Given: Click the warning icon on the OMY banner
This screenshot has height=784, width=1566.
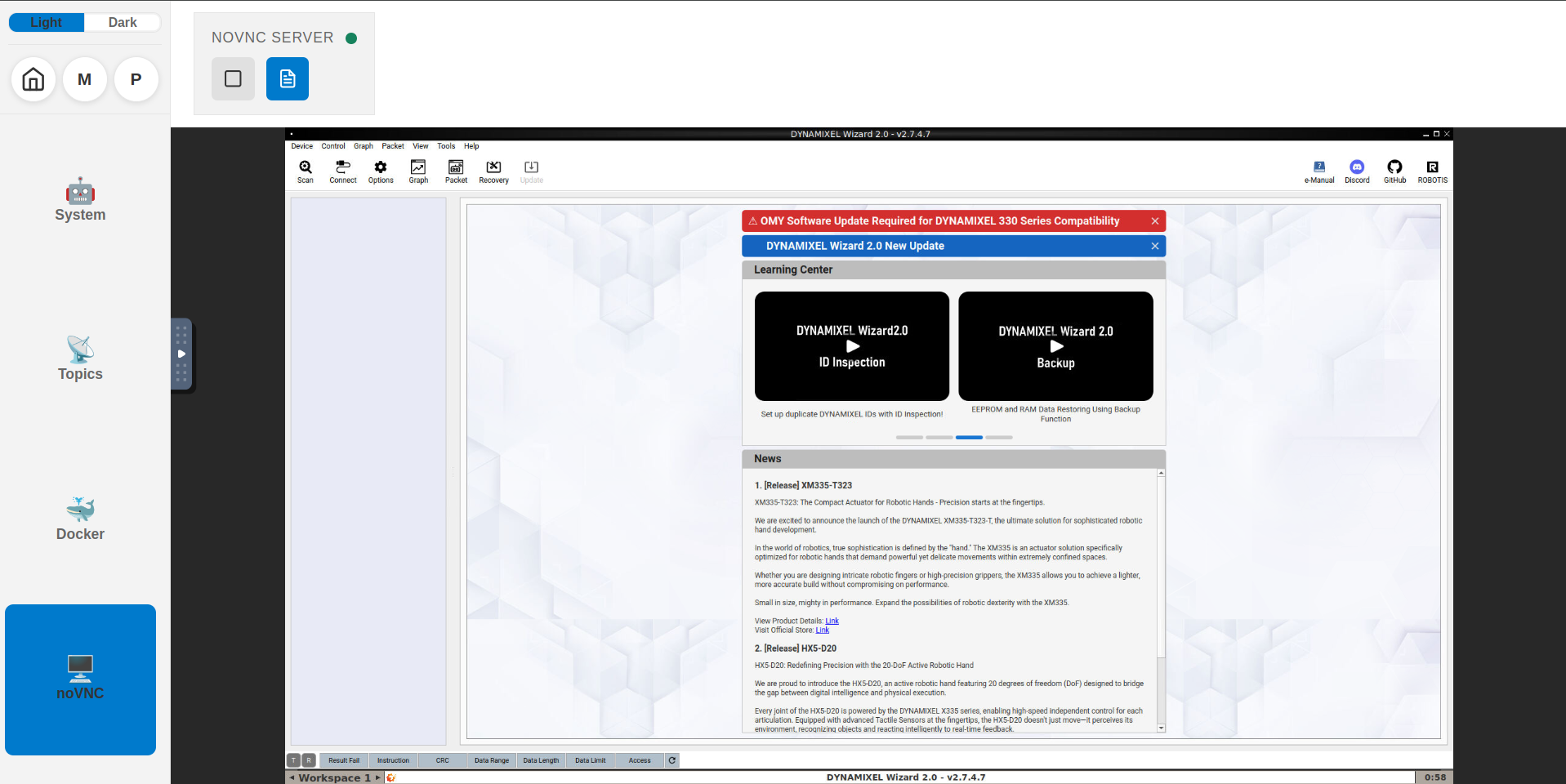Looking at the screenshot, I should pos(752,221).
